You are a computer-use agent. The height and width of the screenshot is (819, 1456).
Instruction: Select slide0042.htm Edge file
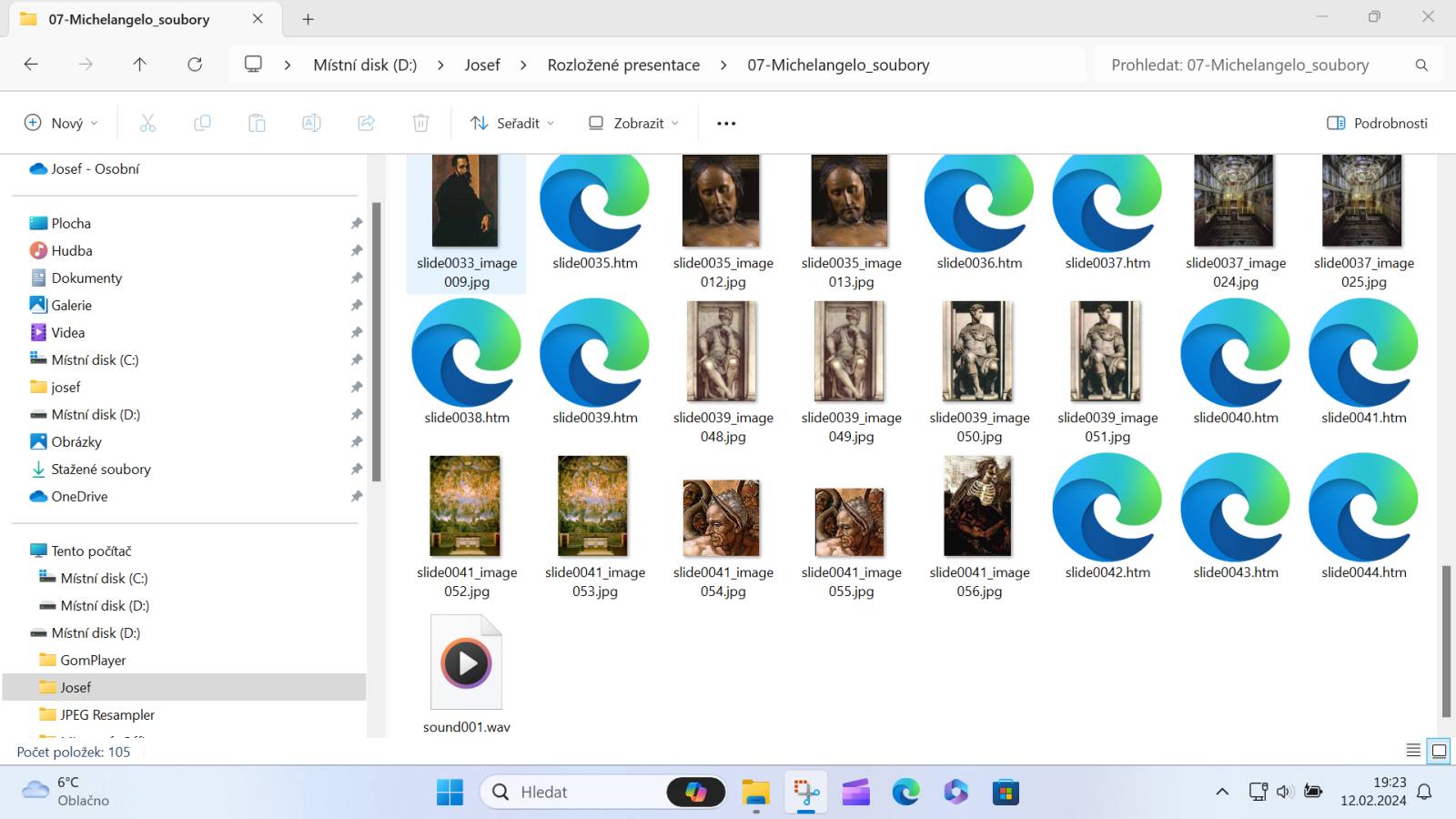(x=1107, y=517)
